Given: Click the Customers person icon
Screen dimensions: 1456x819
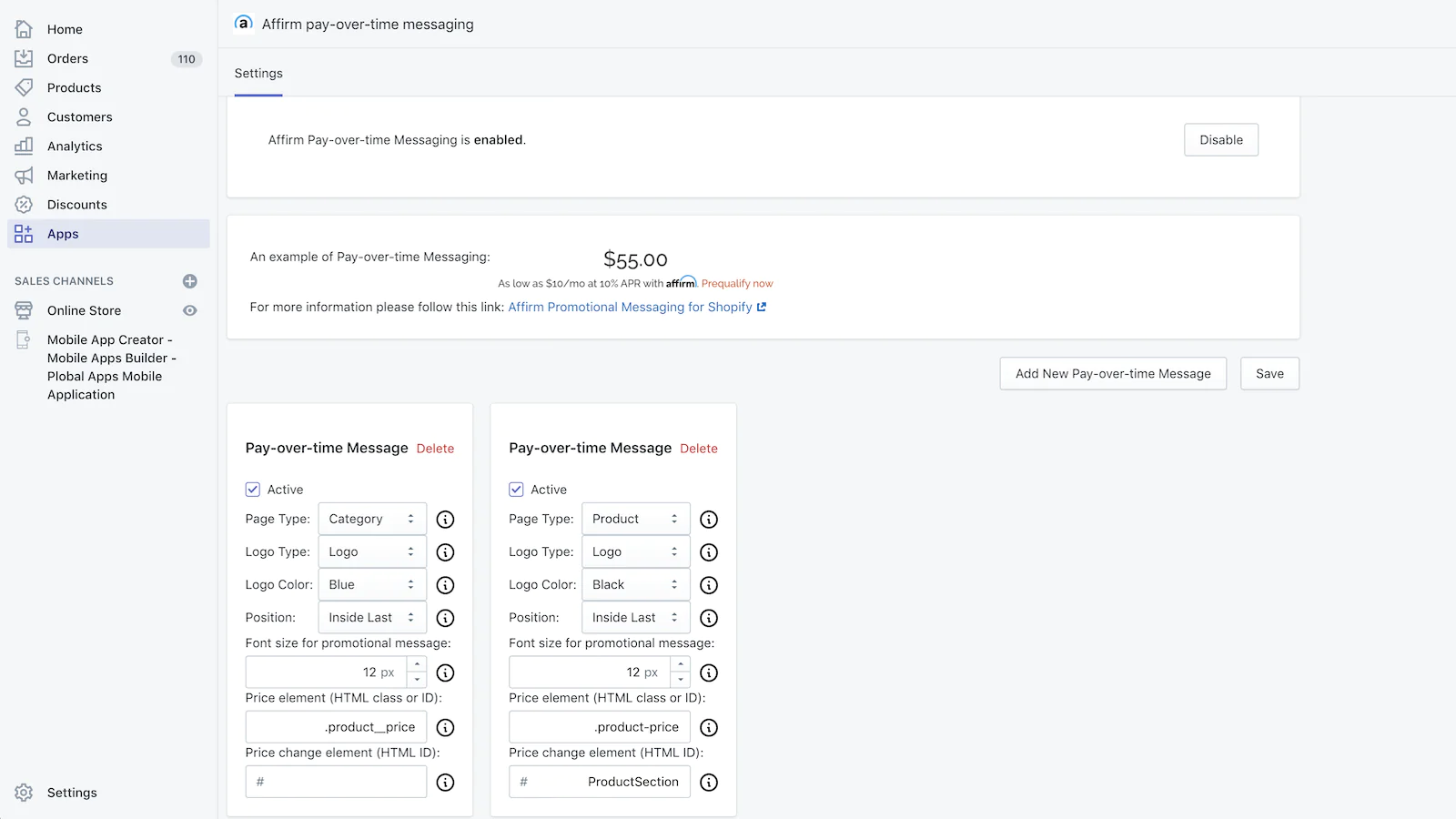Looking at the screenshot, I should (24, 116).
